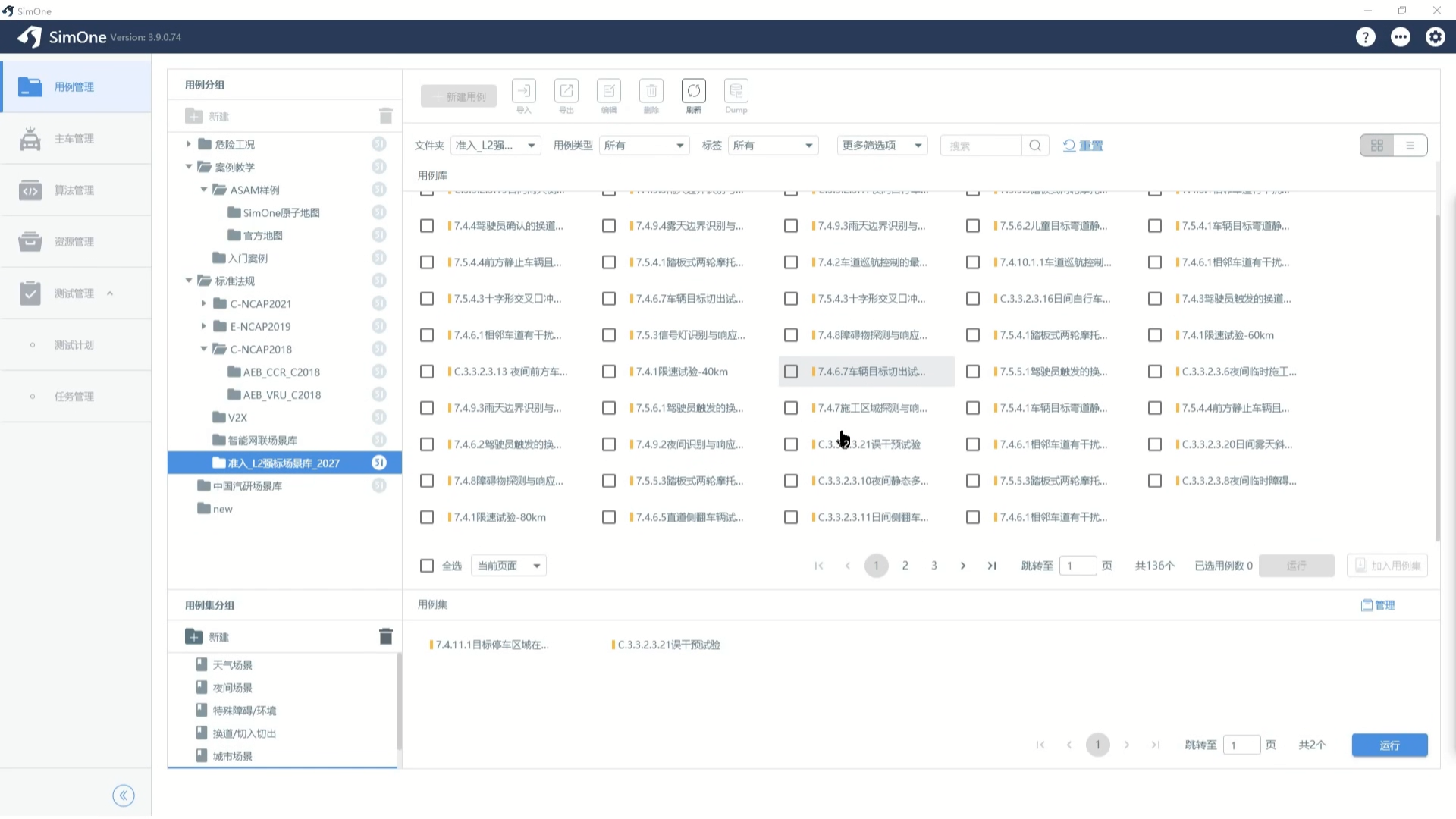Expand the C-NCAP2021 folder arrow
This screenshot has height=819, width=1456.
203,303
